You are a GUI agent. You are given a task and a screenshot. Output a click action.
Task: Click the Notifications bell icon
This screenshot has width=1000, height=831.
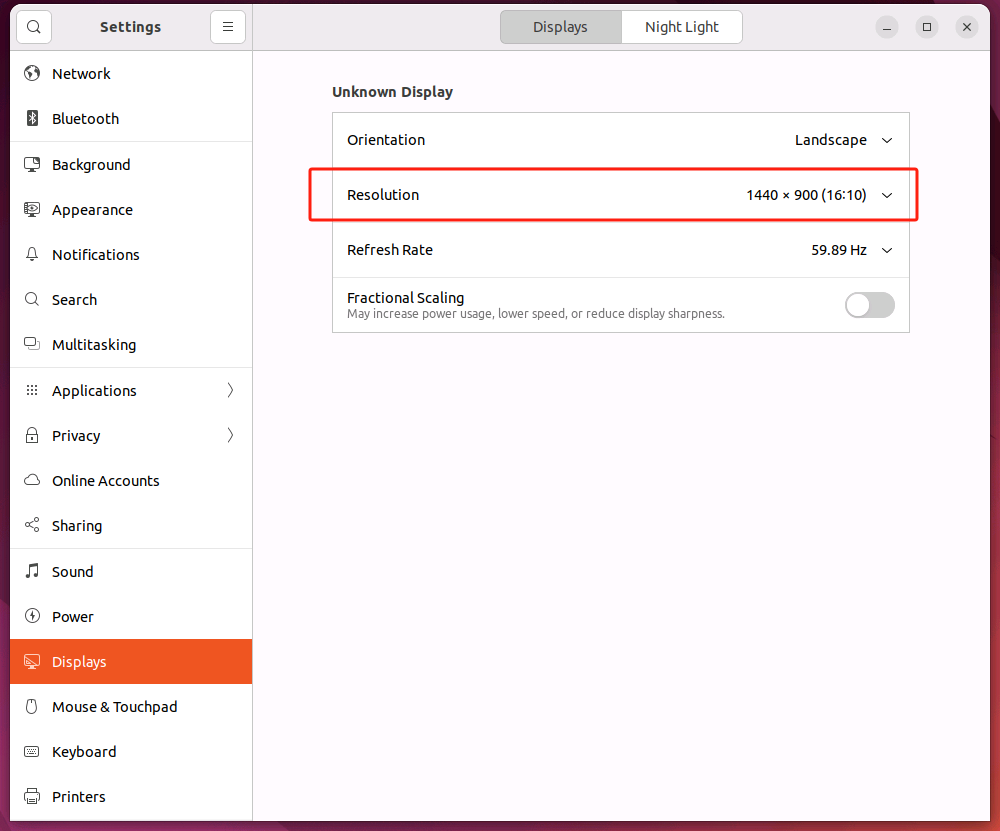click(x=32, y=254)
